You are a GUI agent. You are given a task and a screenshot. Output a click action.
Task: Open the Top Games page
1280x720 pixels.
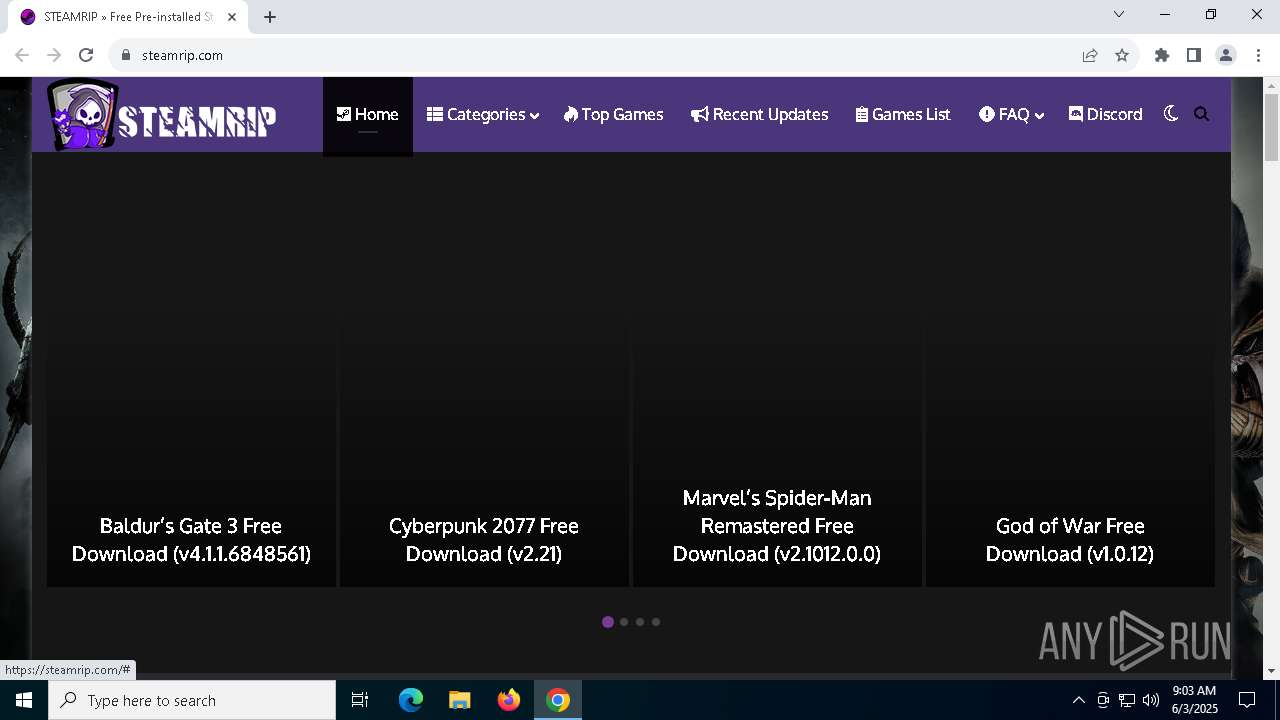pos(613,114)
